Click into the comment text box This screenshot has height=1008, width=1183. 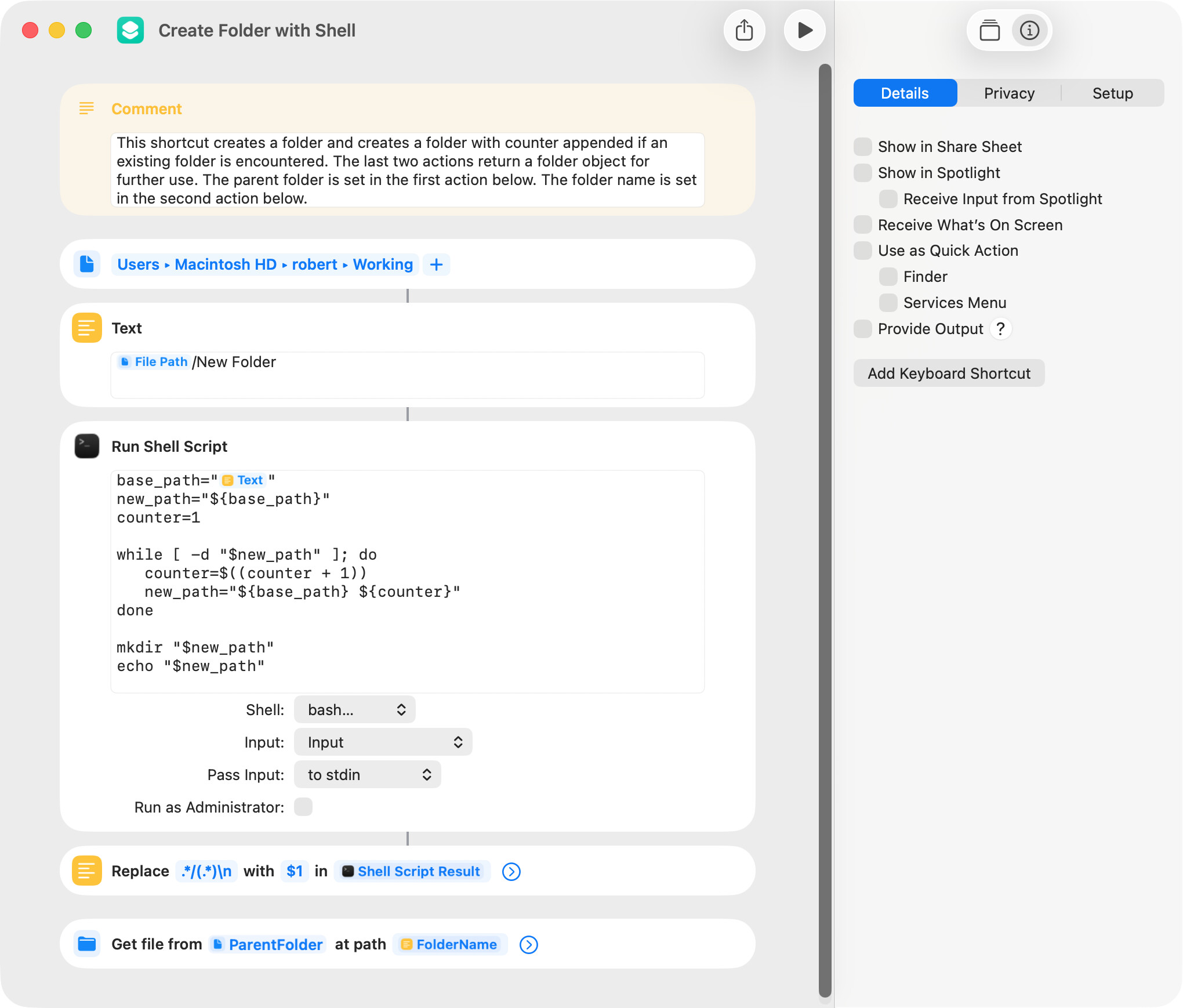pos(407,170)
